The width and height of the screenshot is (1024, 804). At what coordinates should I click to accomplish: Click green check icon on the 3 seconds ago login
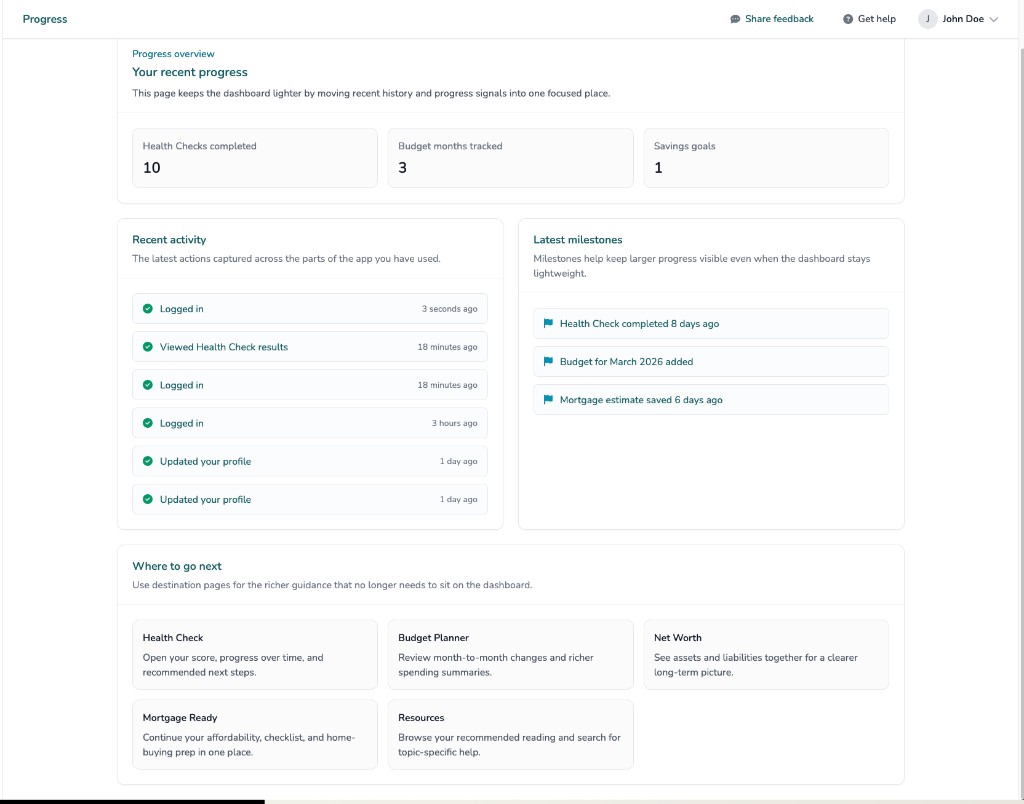148,309
